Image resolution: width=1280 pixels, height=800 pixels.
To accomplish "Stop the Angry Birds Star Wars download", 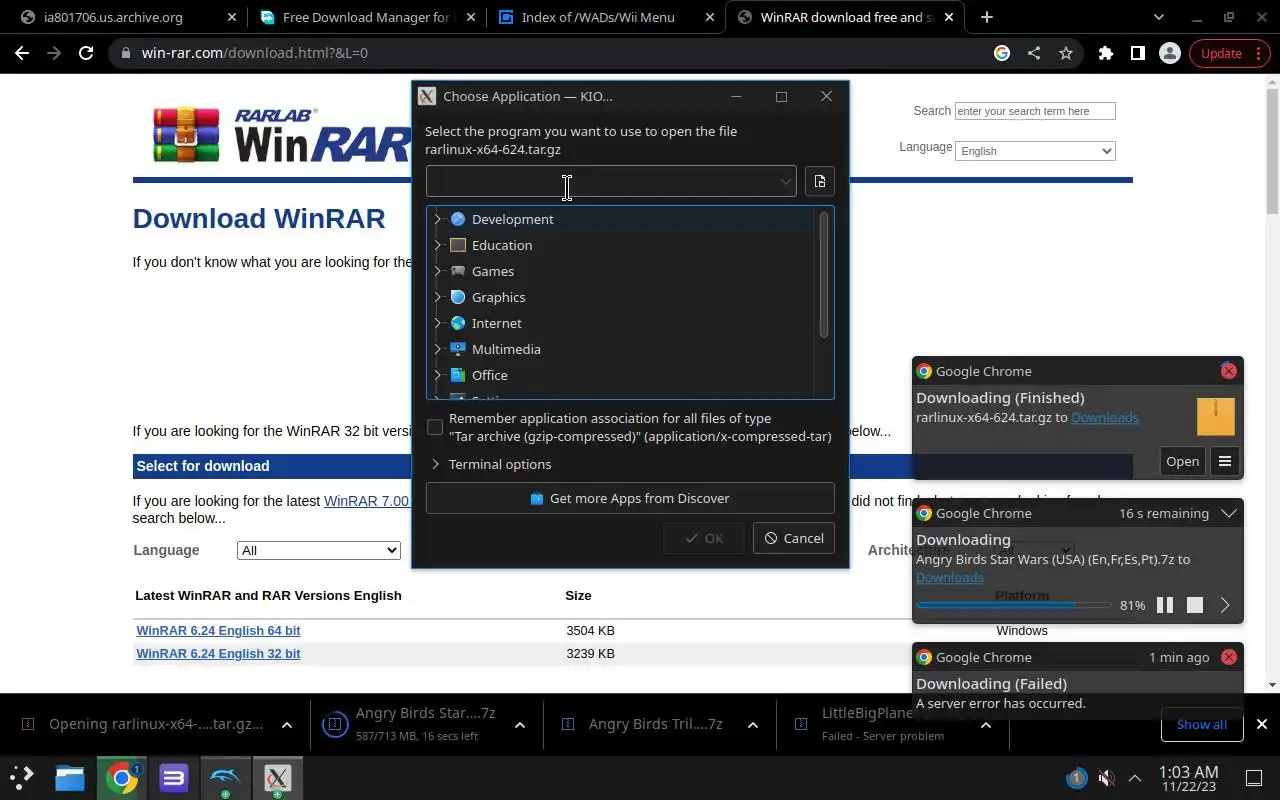I will click(x=1195, y=605).
